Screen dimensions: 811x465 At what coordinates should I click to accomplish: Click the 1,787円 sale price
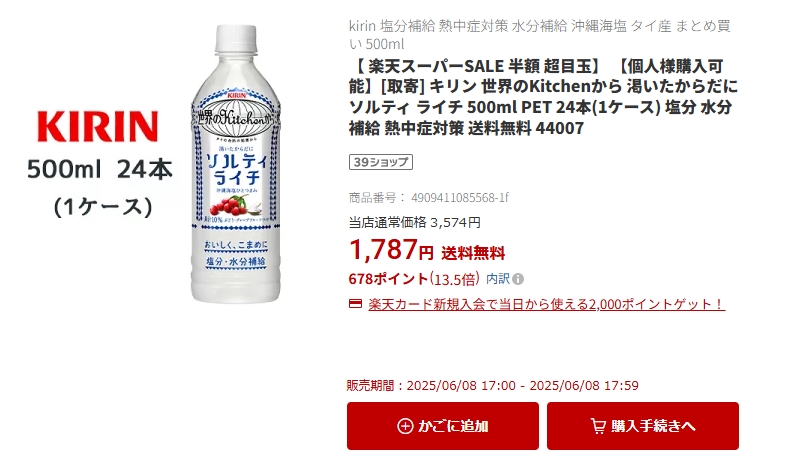[391, 249]
